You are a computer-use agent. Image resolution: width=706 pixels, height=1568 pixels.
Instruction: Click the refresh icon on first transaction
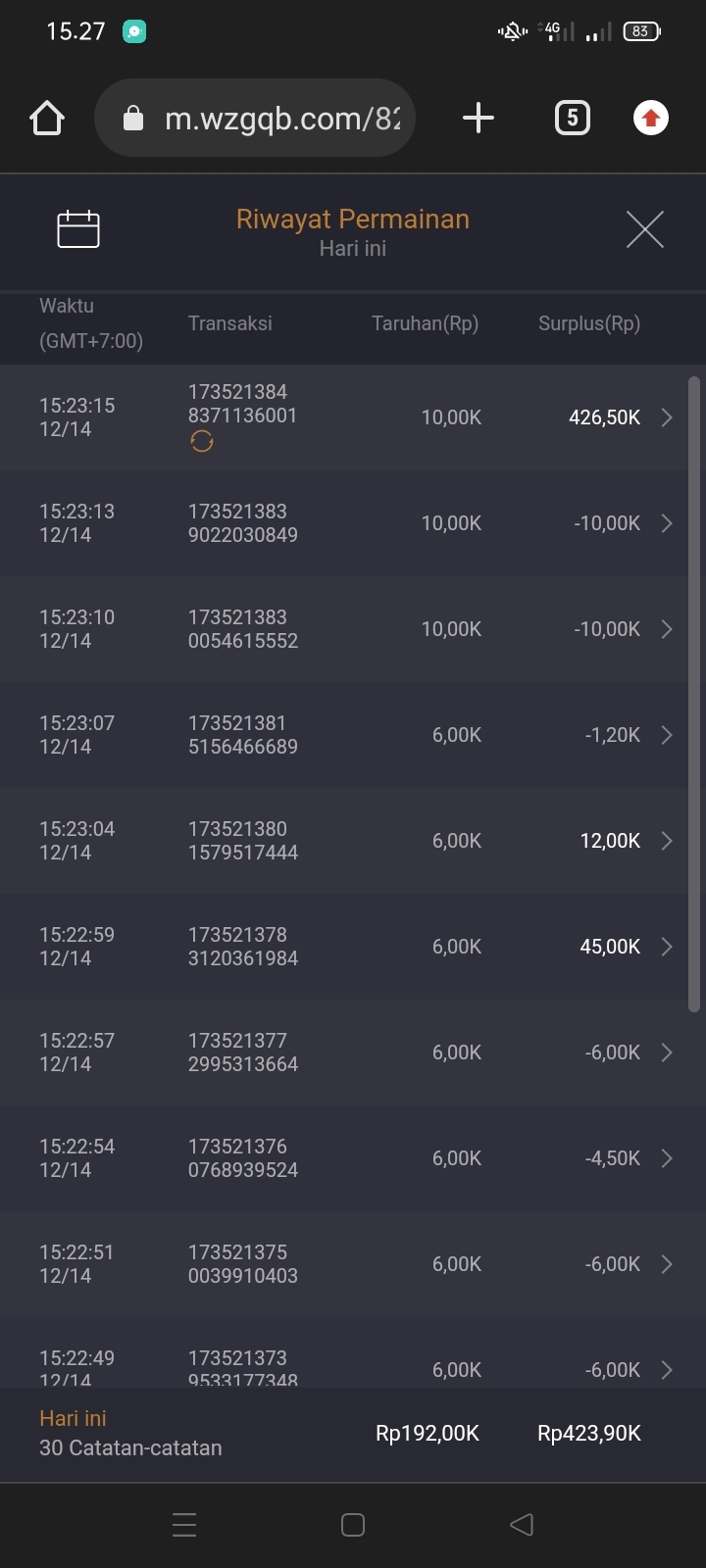tap(202, 442)
